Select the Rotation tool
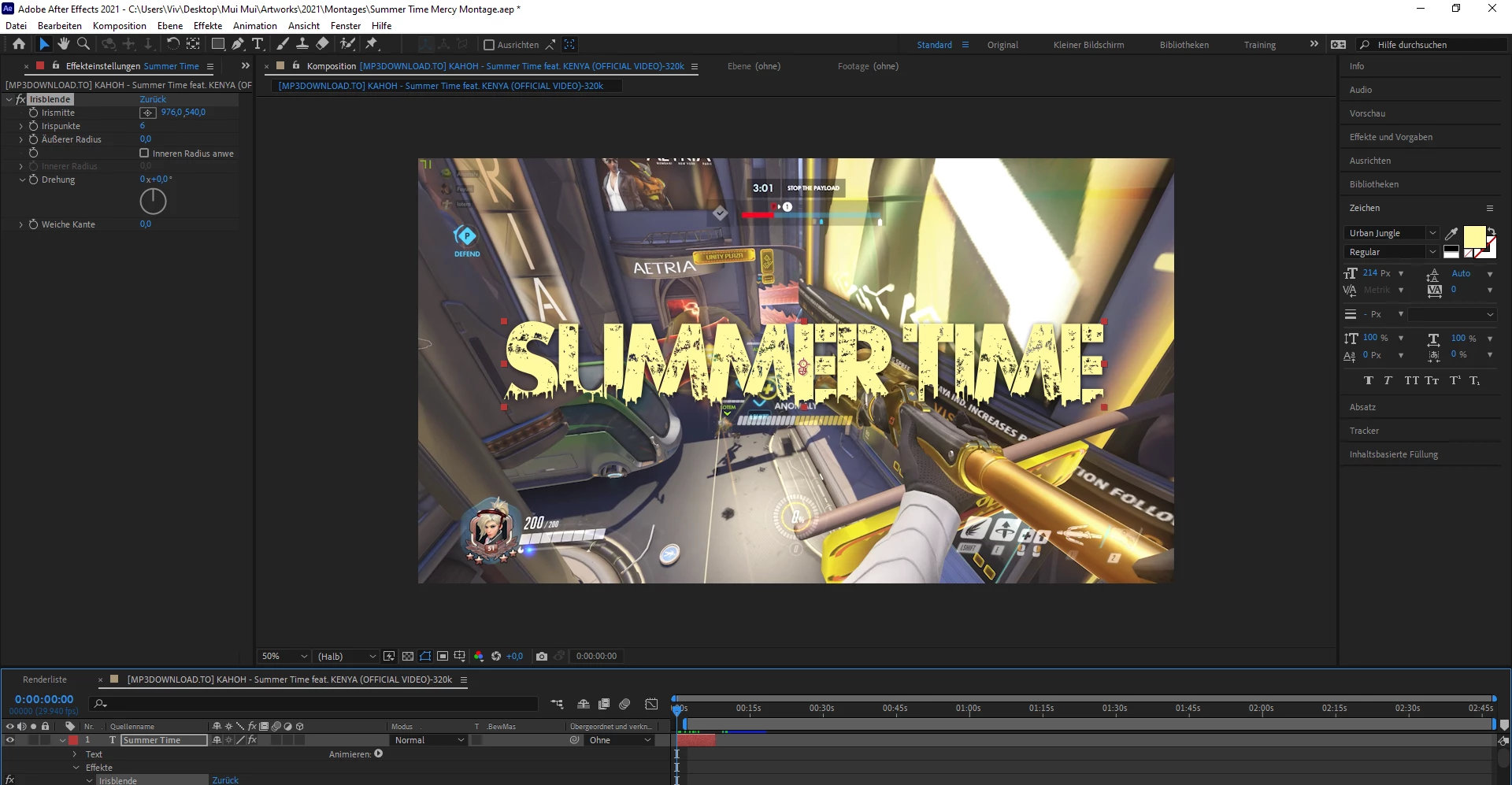 173,44
